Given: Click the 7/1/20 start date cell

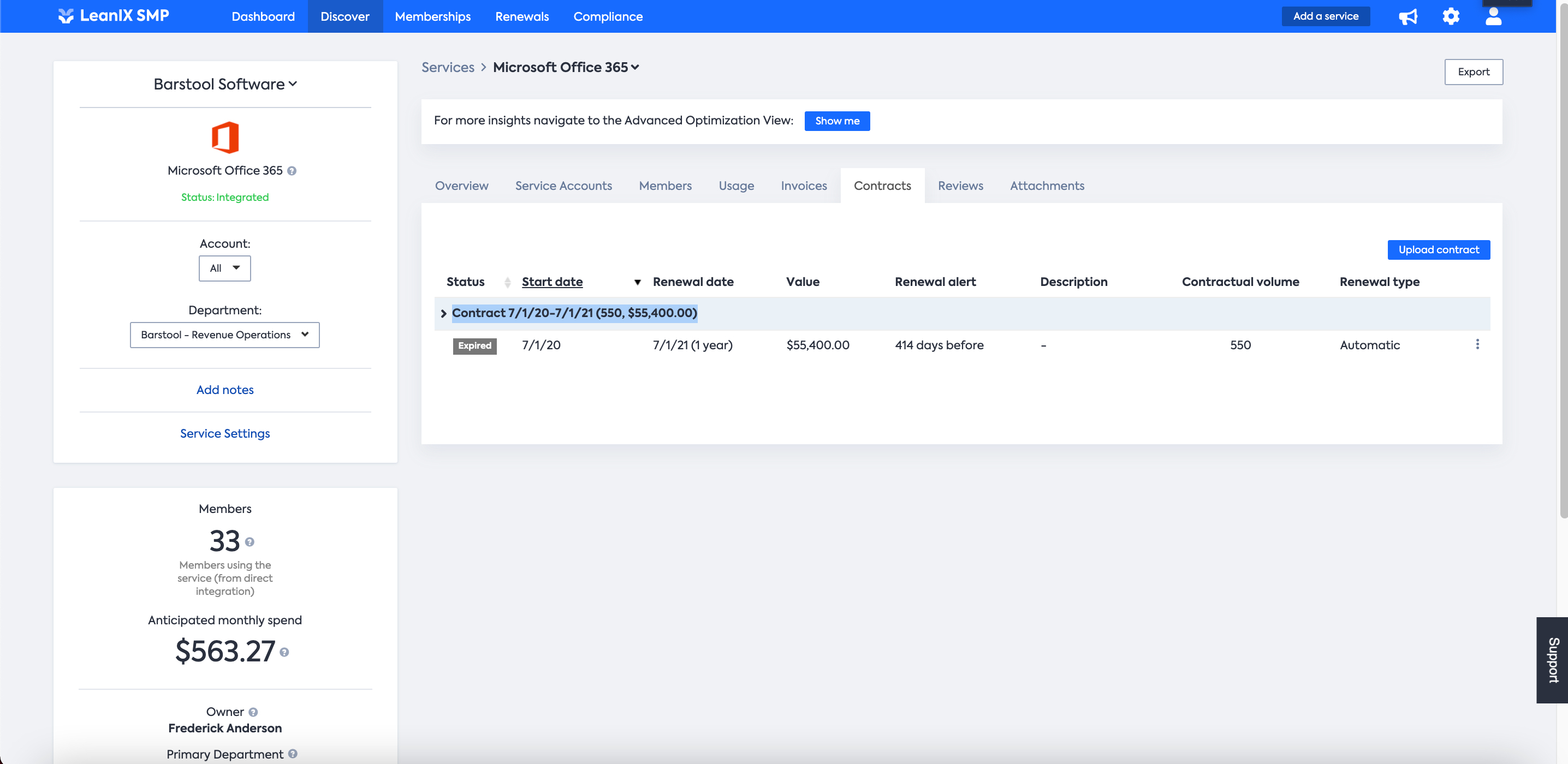Looking at the screenshot, I should pyautogui.click(x=541, y=345).
